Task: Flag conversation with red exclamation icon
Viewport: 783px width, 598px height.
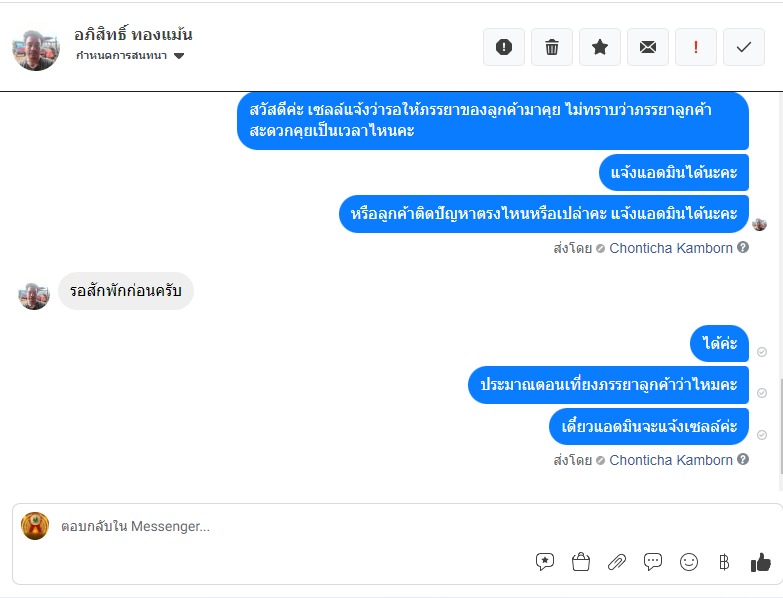Action: pyautogui.click(x=696, y=47)
